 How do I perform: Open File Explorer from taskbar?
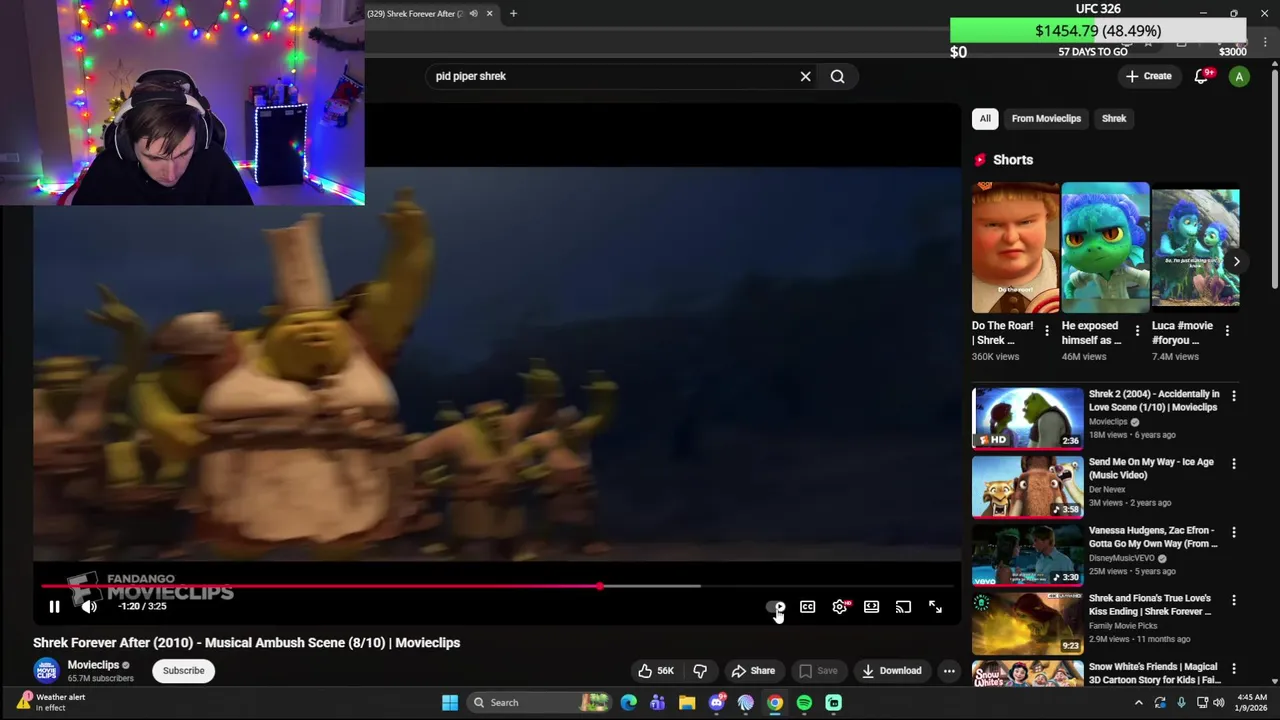(687, 702)
